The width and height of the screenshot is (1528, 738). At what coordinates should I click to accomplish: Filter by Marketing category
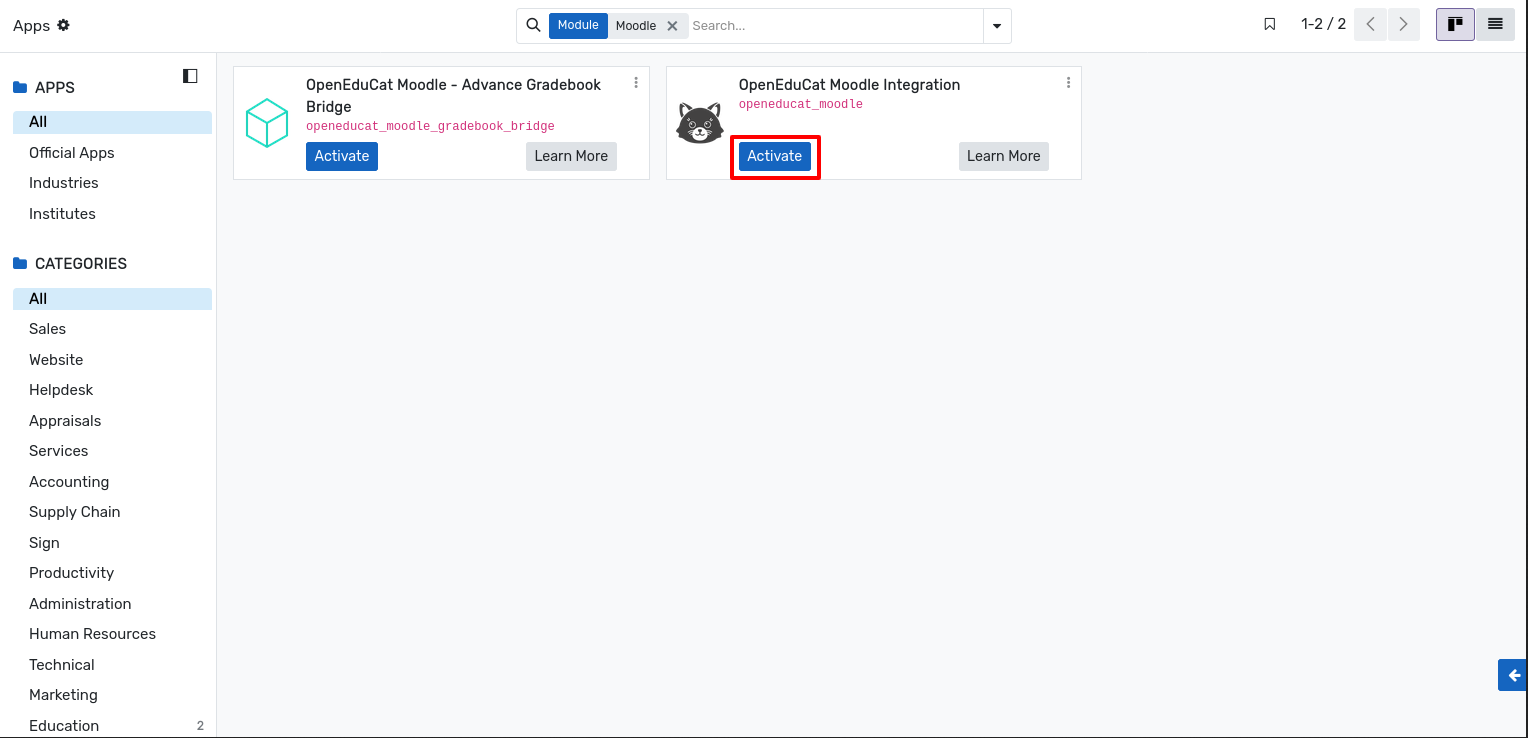click(x=112, y=695)
